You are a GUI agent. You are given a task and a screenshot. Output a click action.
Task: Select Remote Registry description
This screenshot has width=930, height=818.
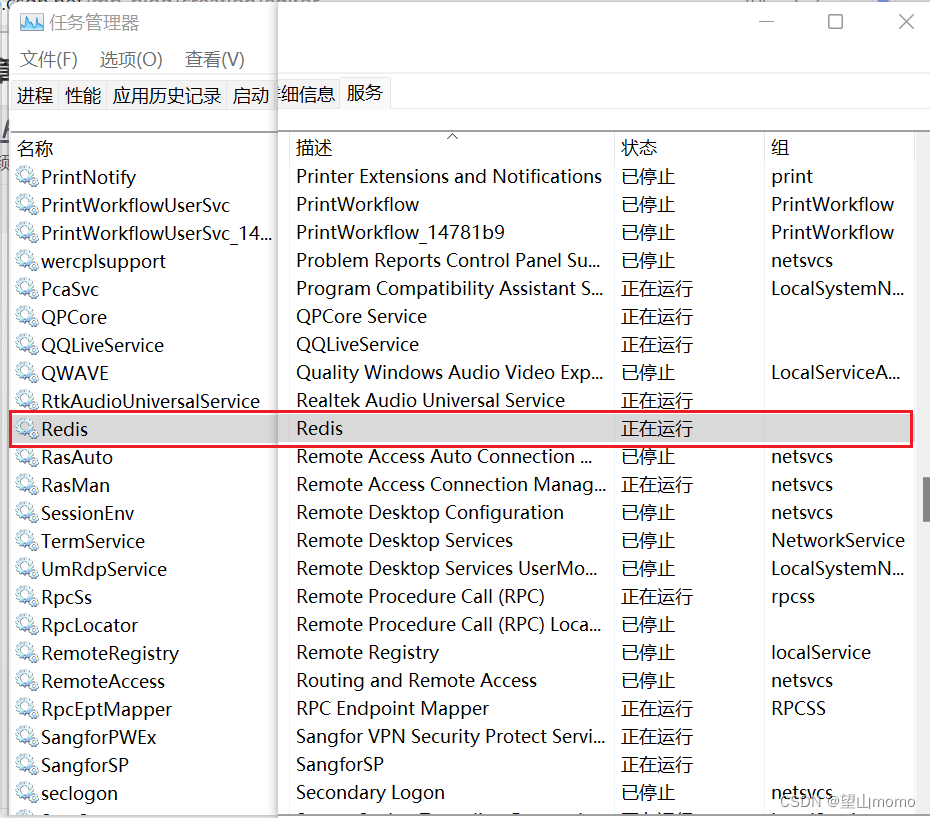(x=367, y=653)
